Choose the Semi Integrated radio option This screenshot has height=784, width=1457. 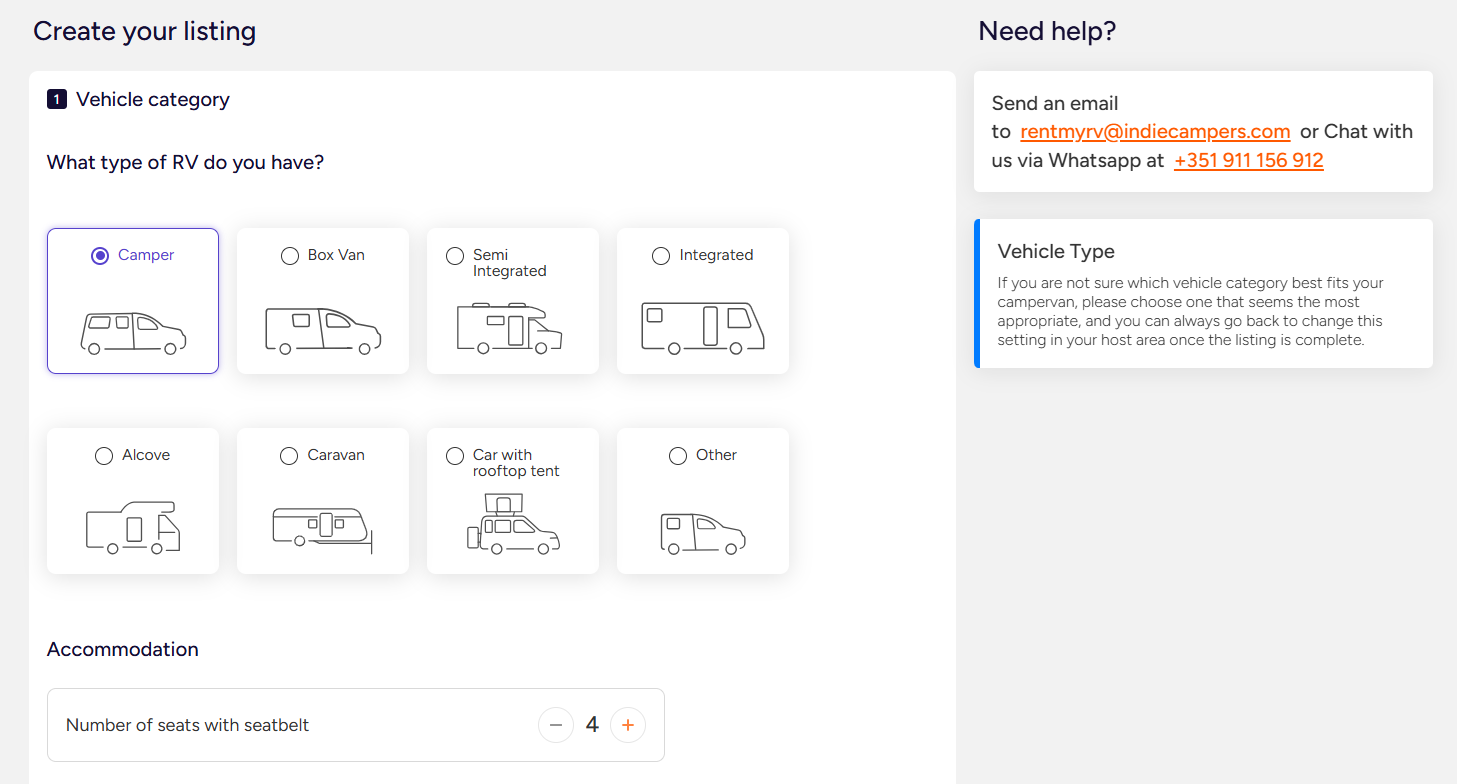(x=455, y=256)
